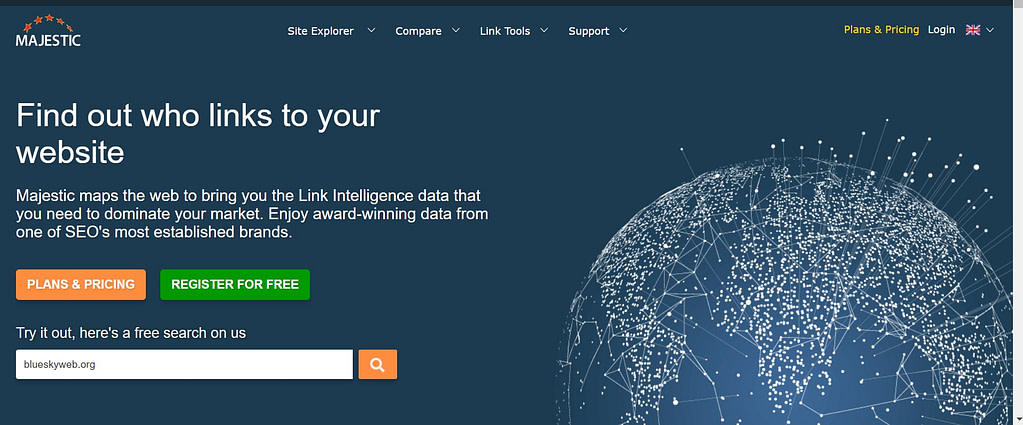
Task: Expand the language selector chevron
Action: point(990,30)
